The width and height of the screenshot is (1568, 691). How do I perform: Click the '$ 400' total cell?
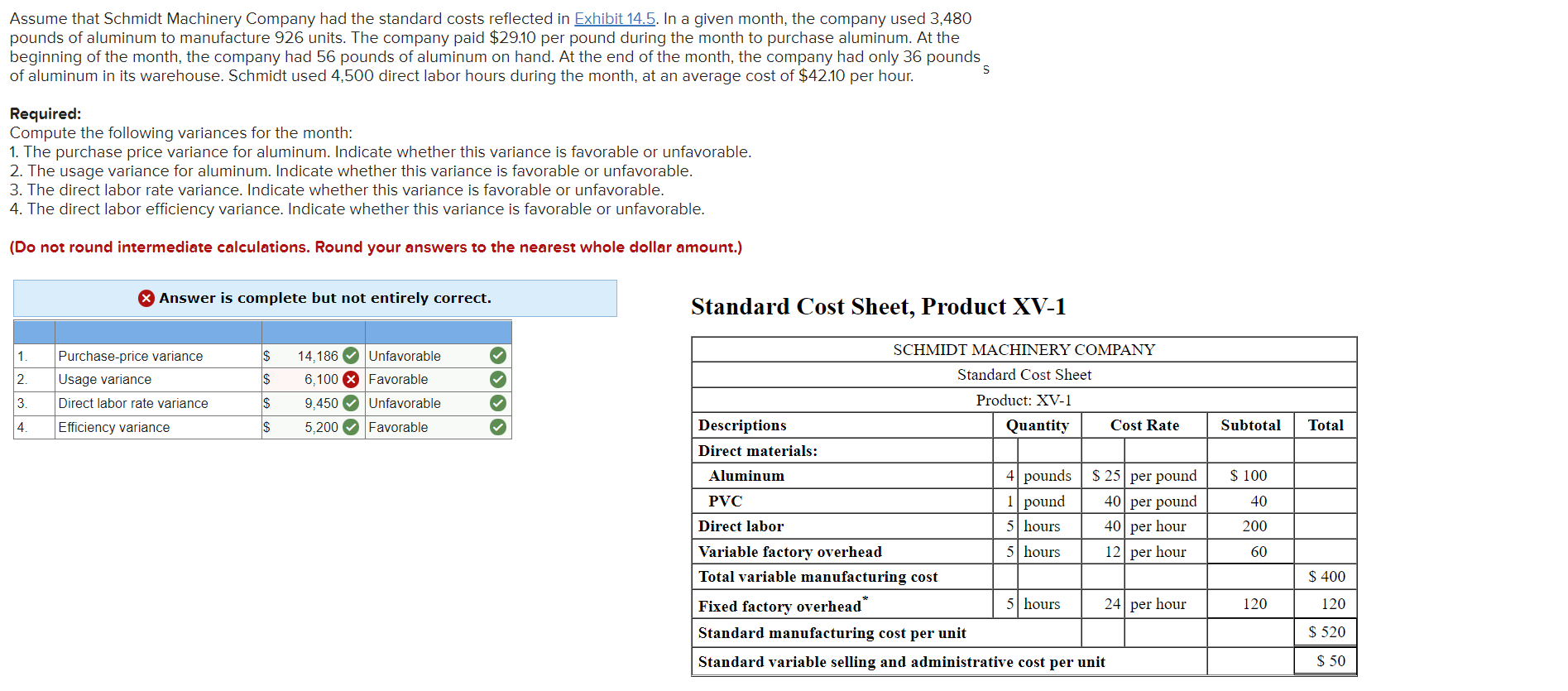1326,576
